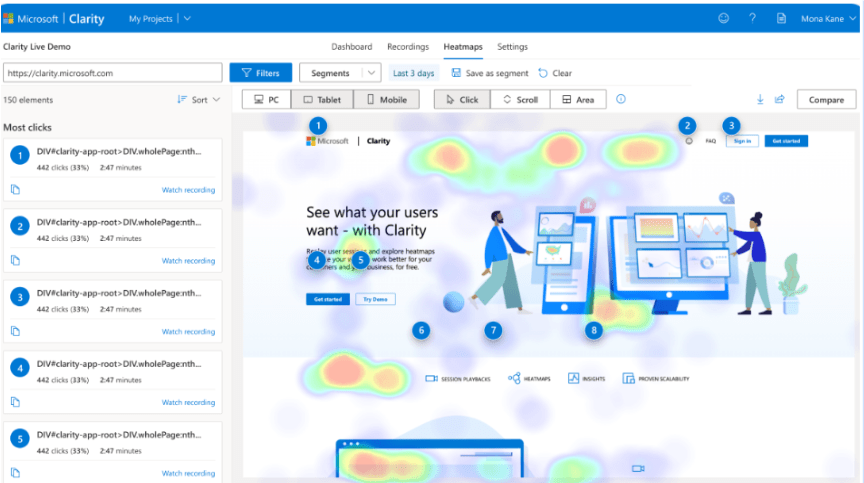Click the Clarity Live Demo project name
The width and height of the screenshot is (864, 483).
(x=37, y=47)
